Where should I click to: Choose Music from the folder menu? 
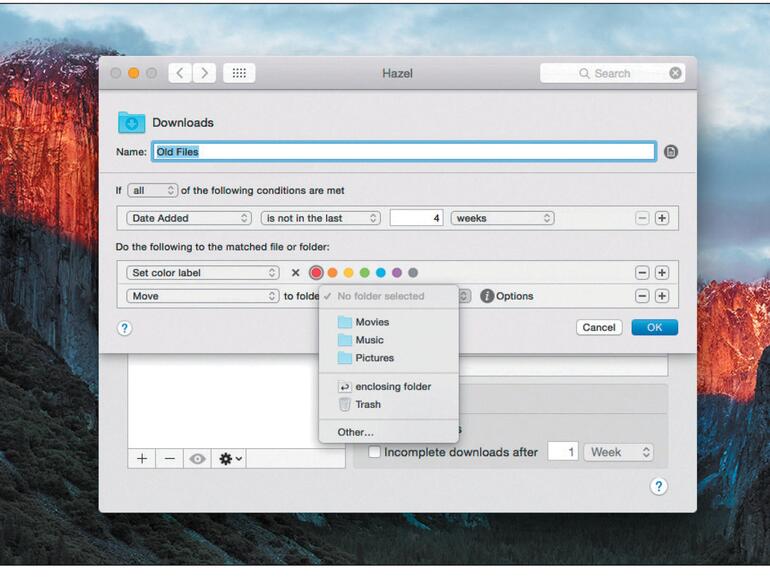[389, 340]
